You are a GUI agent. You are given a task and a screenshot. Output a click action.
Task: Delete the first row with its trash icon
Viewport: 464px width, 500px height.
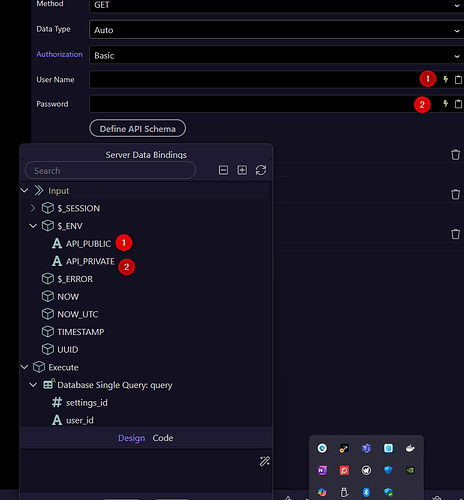click(455, 155)
